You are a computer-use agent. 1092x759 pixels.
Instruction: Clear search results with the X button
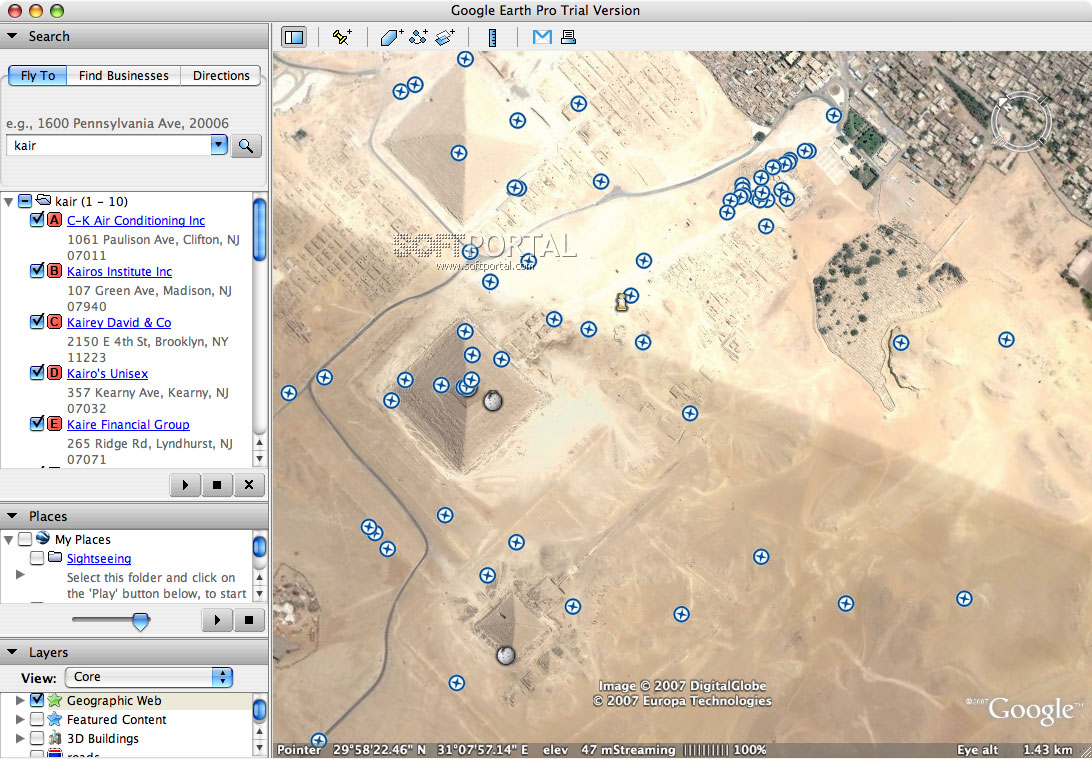point(249,485)
